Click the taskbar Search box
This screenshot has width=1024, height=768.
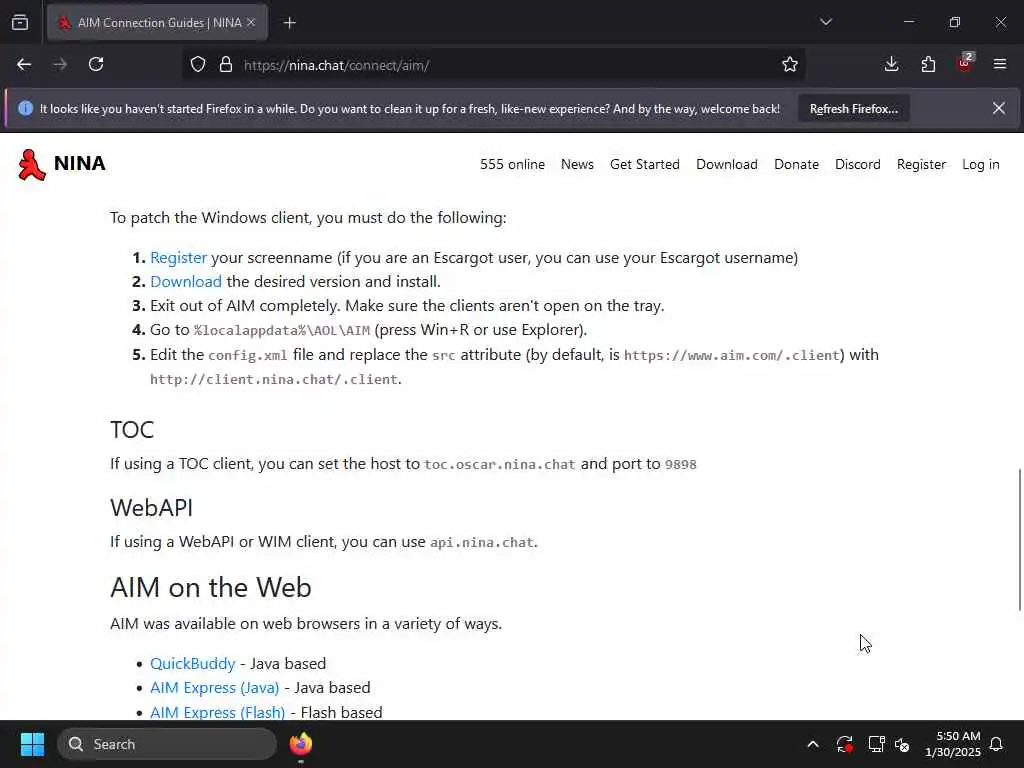click(x=167, y=744)
